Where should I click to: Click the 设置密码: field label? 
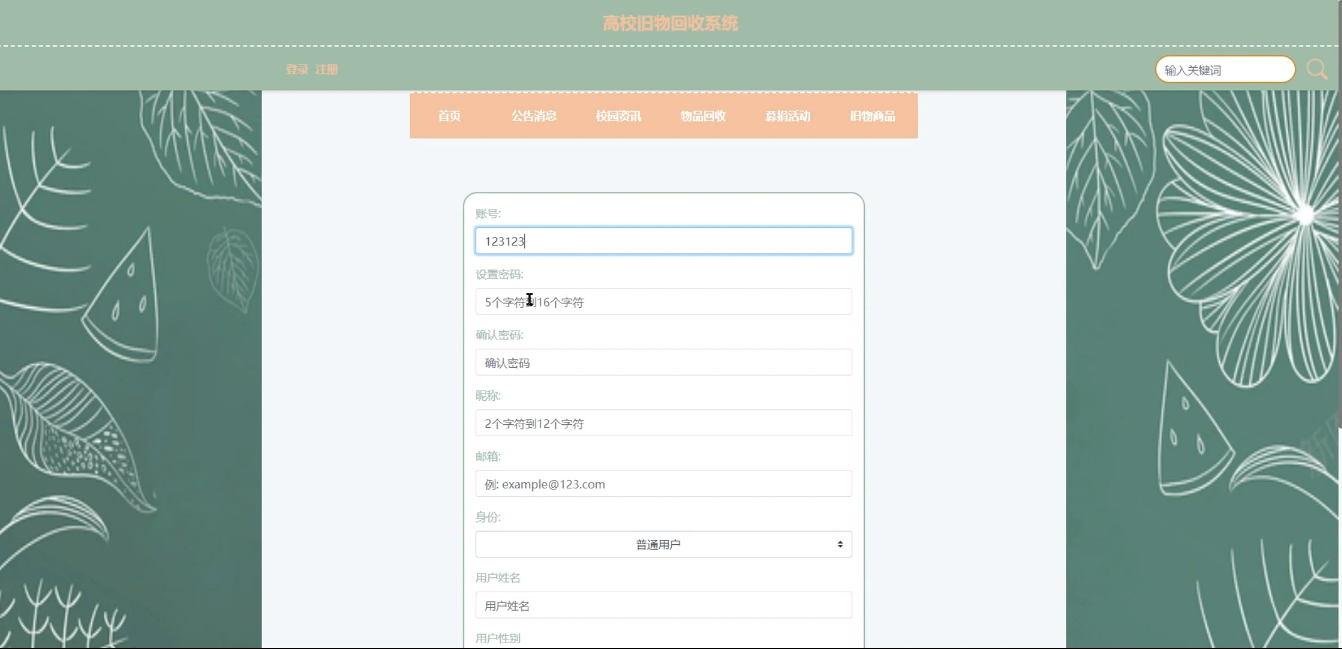pos(500,274)
